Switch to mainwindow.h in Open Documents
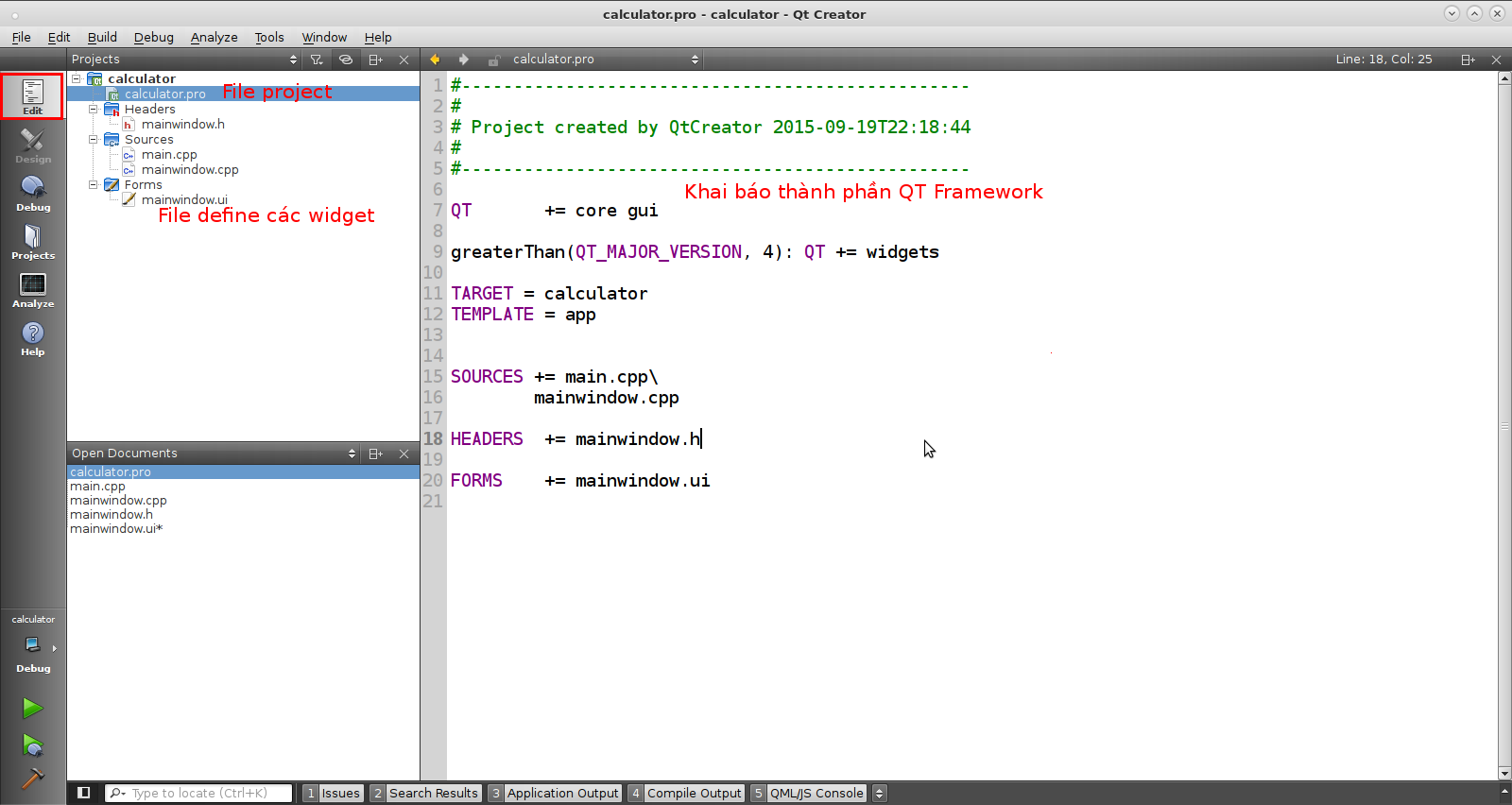This screenshot has width=1512, height=805. coord(112,514)
